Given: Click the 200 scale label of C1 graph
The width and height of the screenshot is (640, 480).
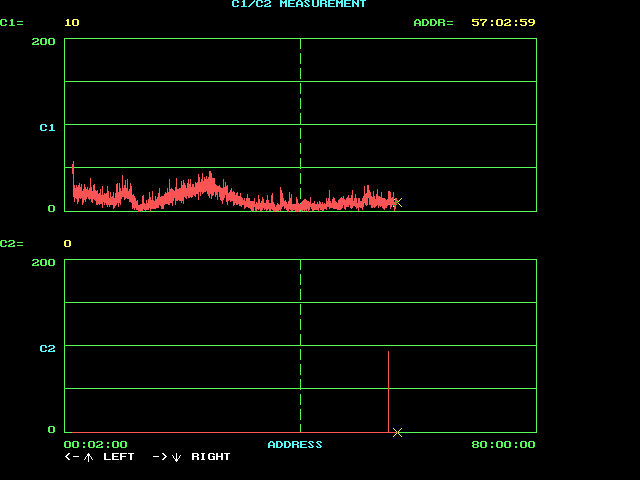Looking at the screenshot, I should point(43,42).
